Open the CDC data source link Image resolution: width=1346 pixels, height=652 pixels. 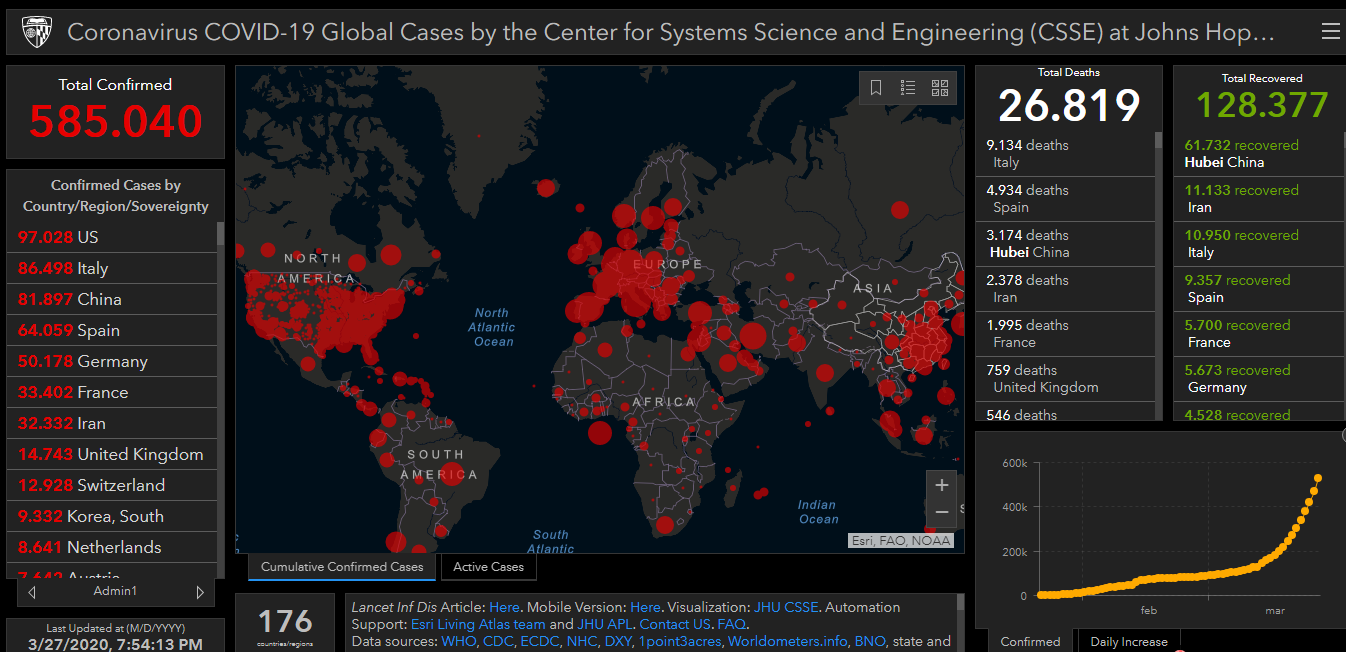(497, 641)
